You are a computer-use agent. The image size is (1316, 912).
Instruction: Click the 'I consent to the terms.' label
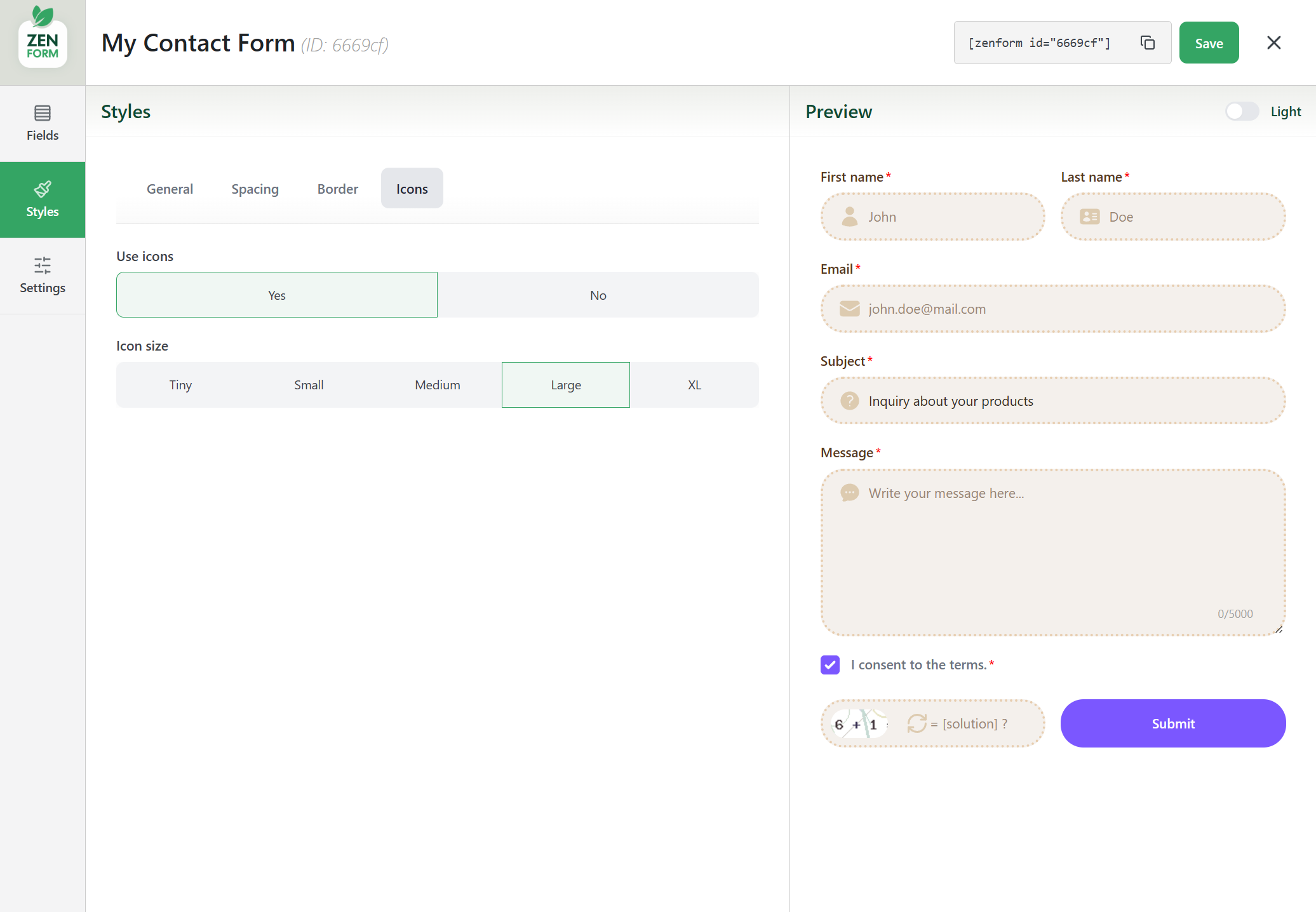(x=918, y=664)
